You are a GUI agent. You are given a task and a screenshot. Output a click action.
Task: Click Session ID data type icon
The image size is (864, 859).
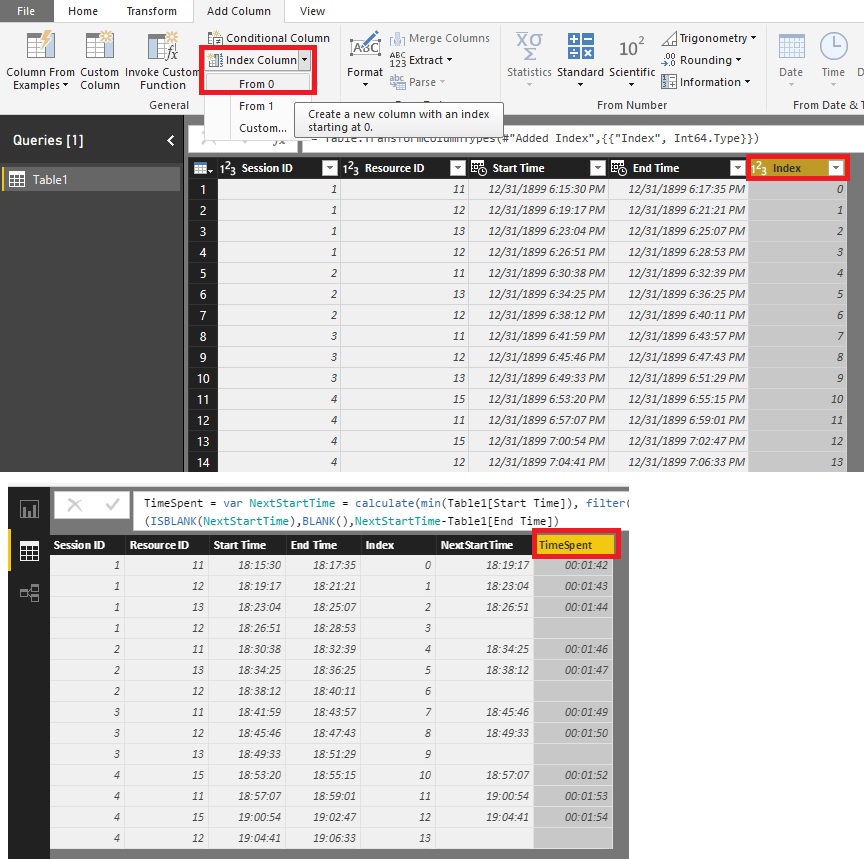[x=228, y=169]
